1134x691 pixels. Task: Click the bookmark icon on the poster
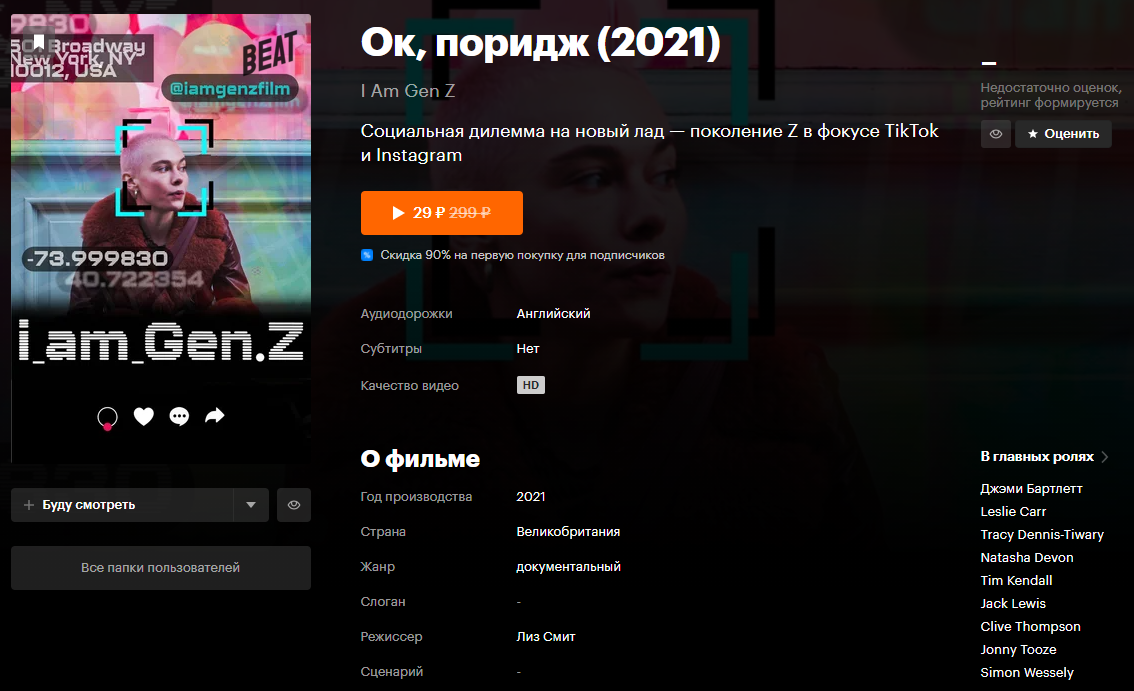point(39,43)
